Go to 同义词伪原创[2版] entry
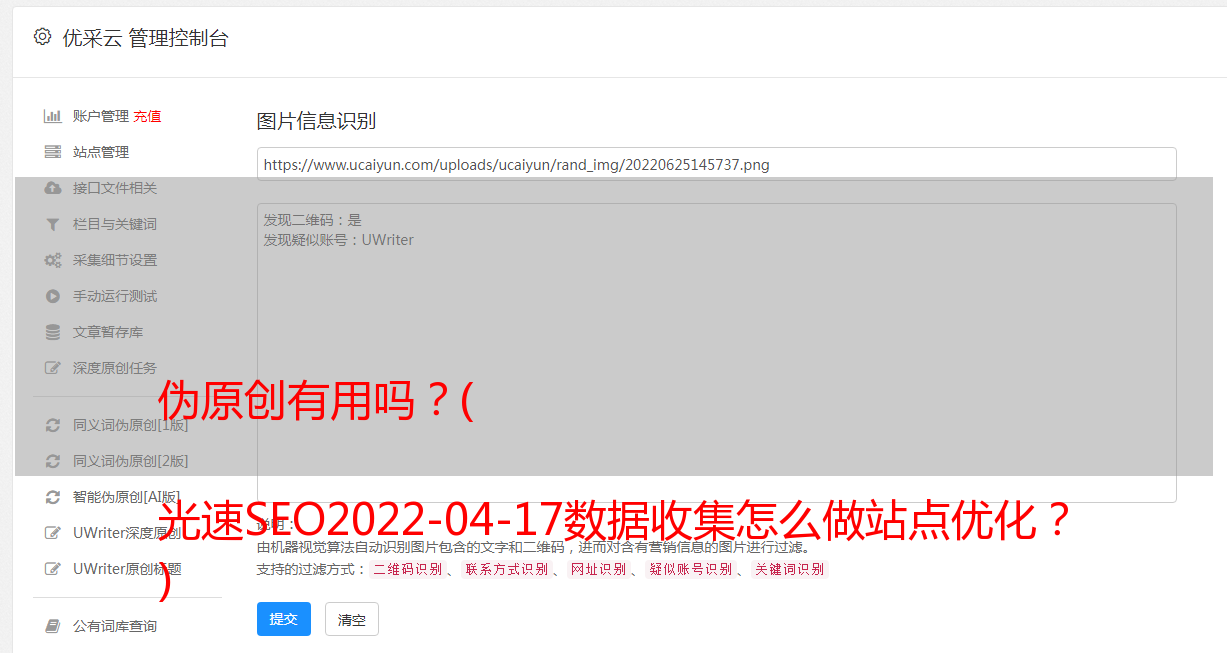 [116, 461]
